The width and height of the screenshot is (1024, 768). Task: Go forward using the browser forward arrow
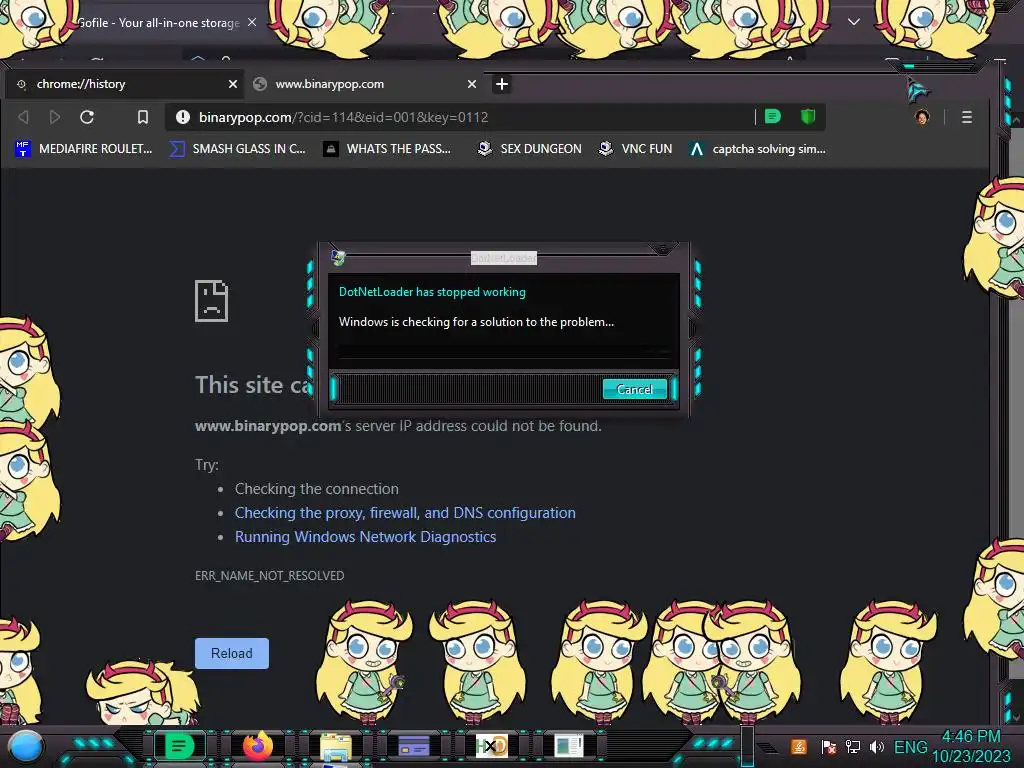[55, 117]
